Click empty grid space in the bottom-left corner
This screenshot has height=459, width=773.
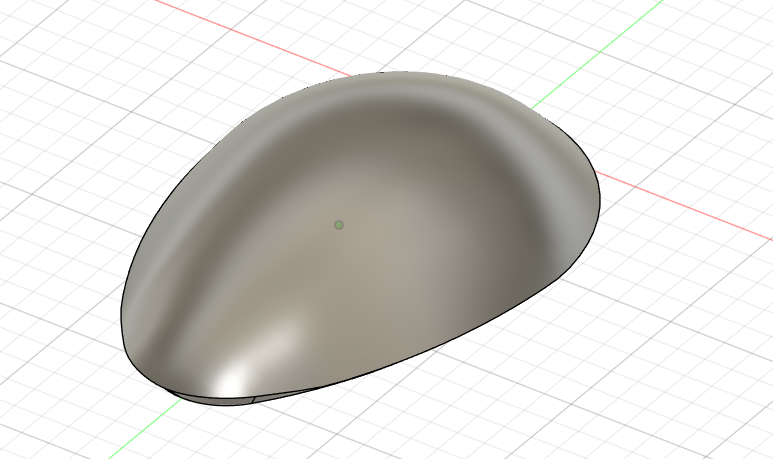50,420
